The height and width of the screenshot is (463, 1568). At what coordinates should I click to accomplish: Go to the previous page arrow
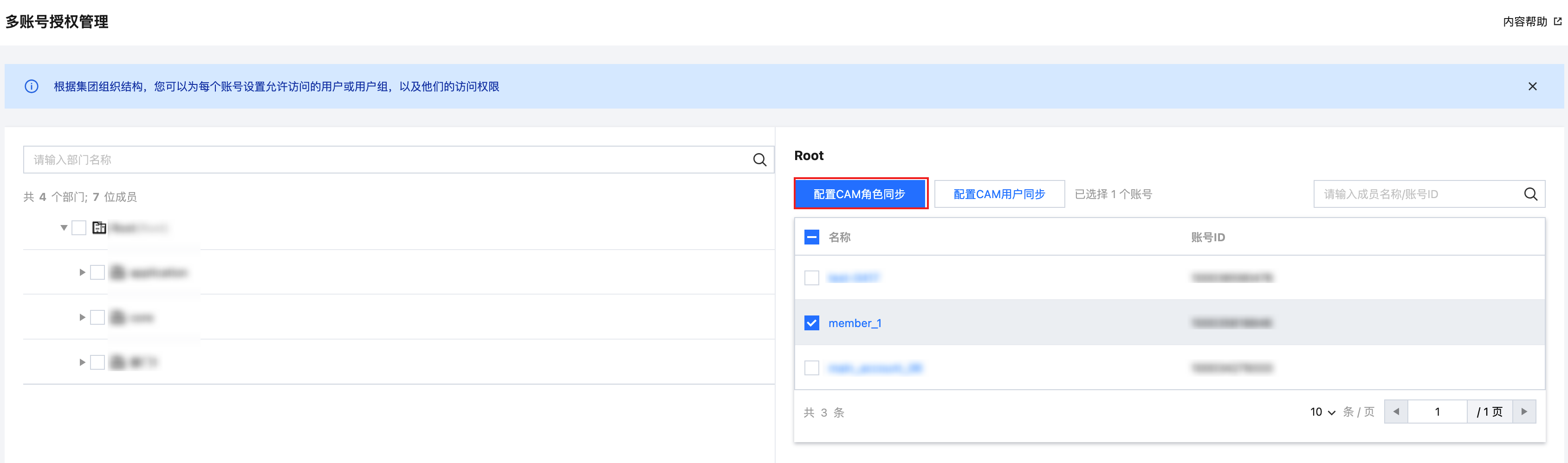pyautogui.click(x=1396, y=412)
